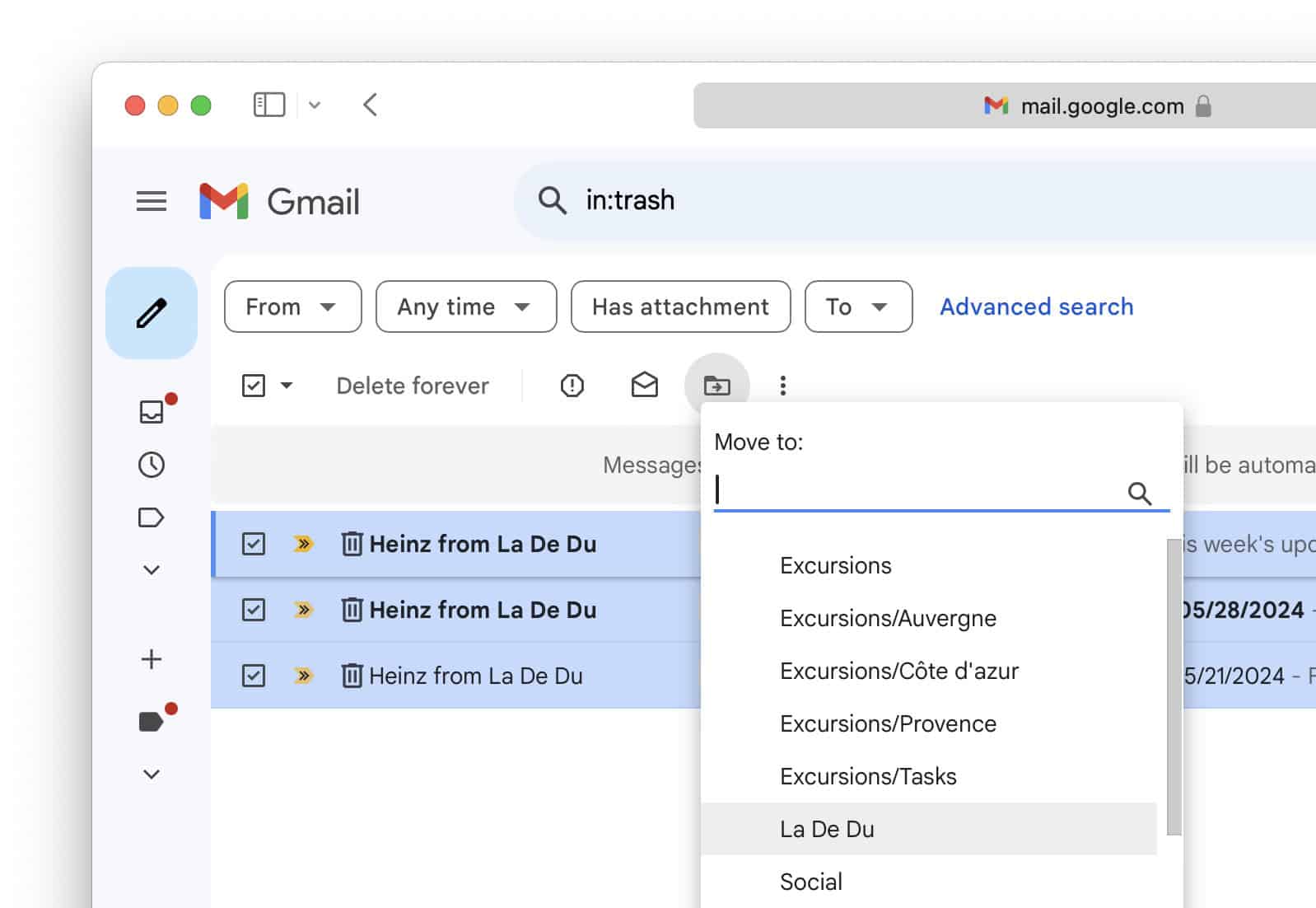Viewport: 1316px width, 908px height.
Task: Click the Move to list scrollbar
Action: 1174,687
